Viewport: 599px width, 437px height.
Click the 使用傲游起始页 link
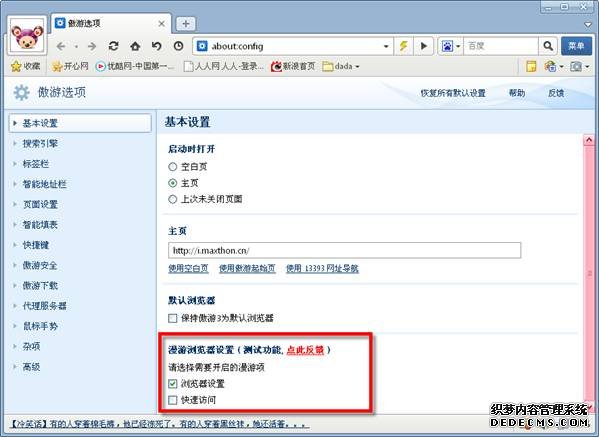coord(247,269)
